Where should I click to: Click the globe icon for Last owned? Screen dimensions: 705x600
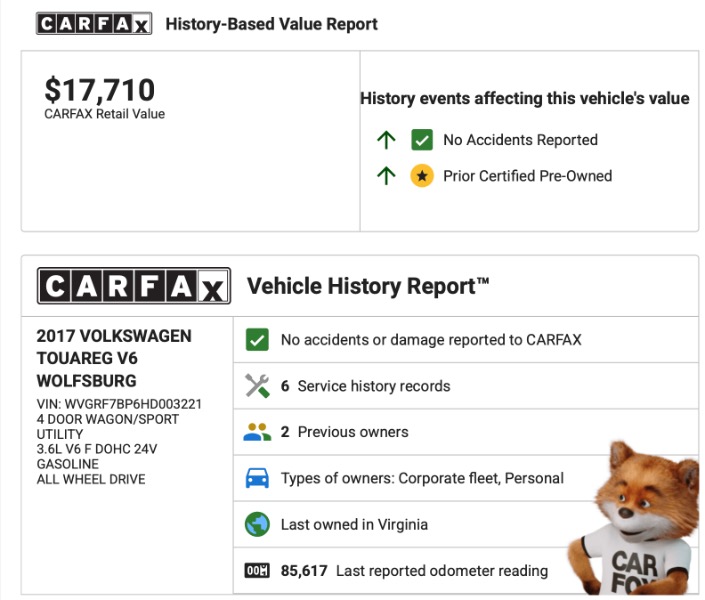tap(257, 524)
